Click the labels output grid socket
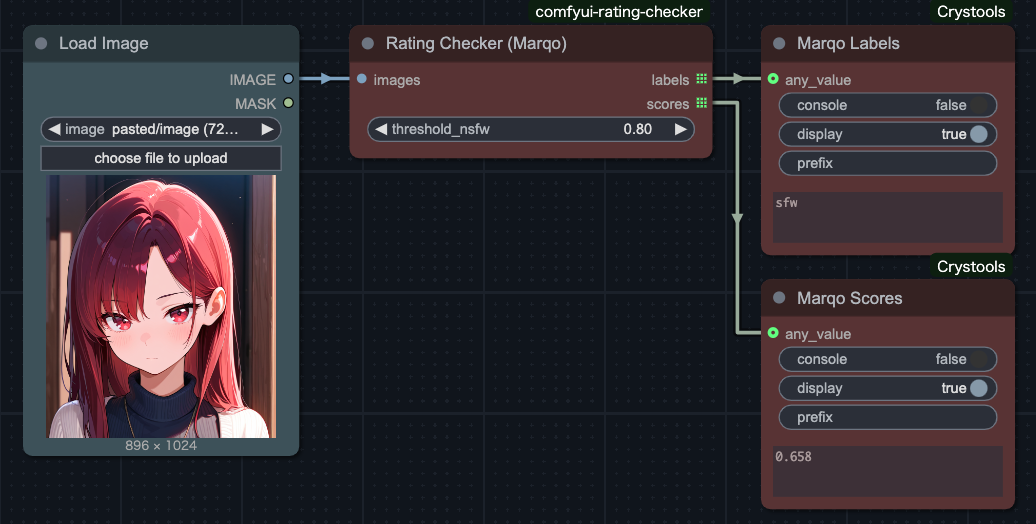 (x=702, y=79)
